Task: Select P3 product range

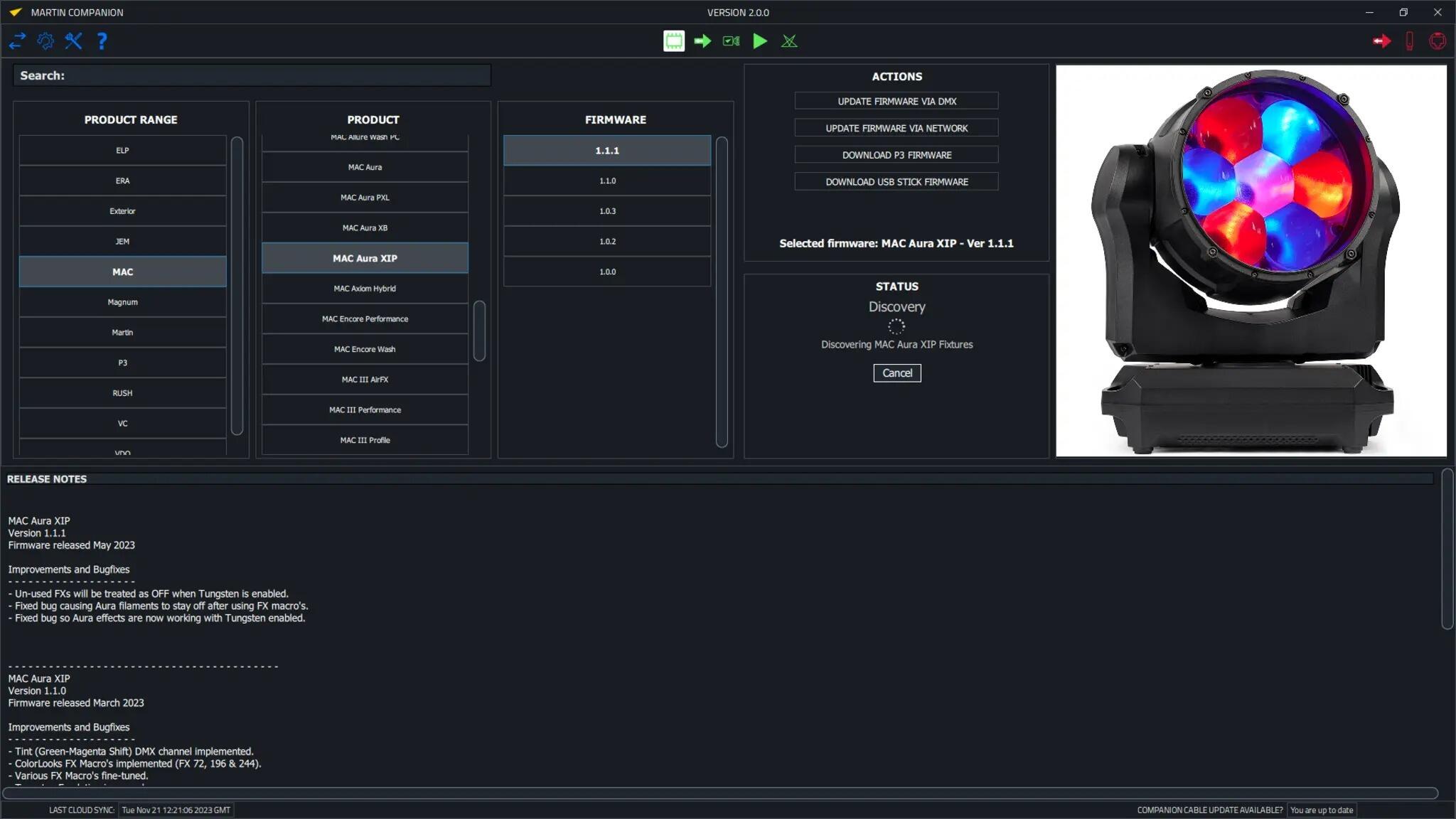Action: click(x=122, y=363)
